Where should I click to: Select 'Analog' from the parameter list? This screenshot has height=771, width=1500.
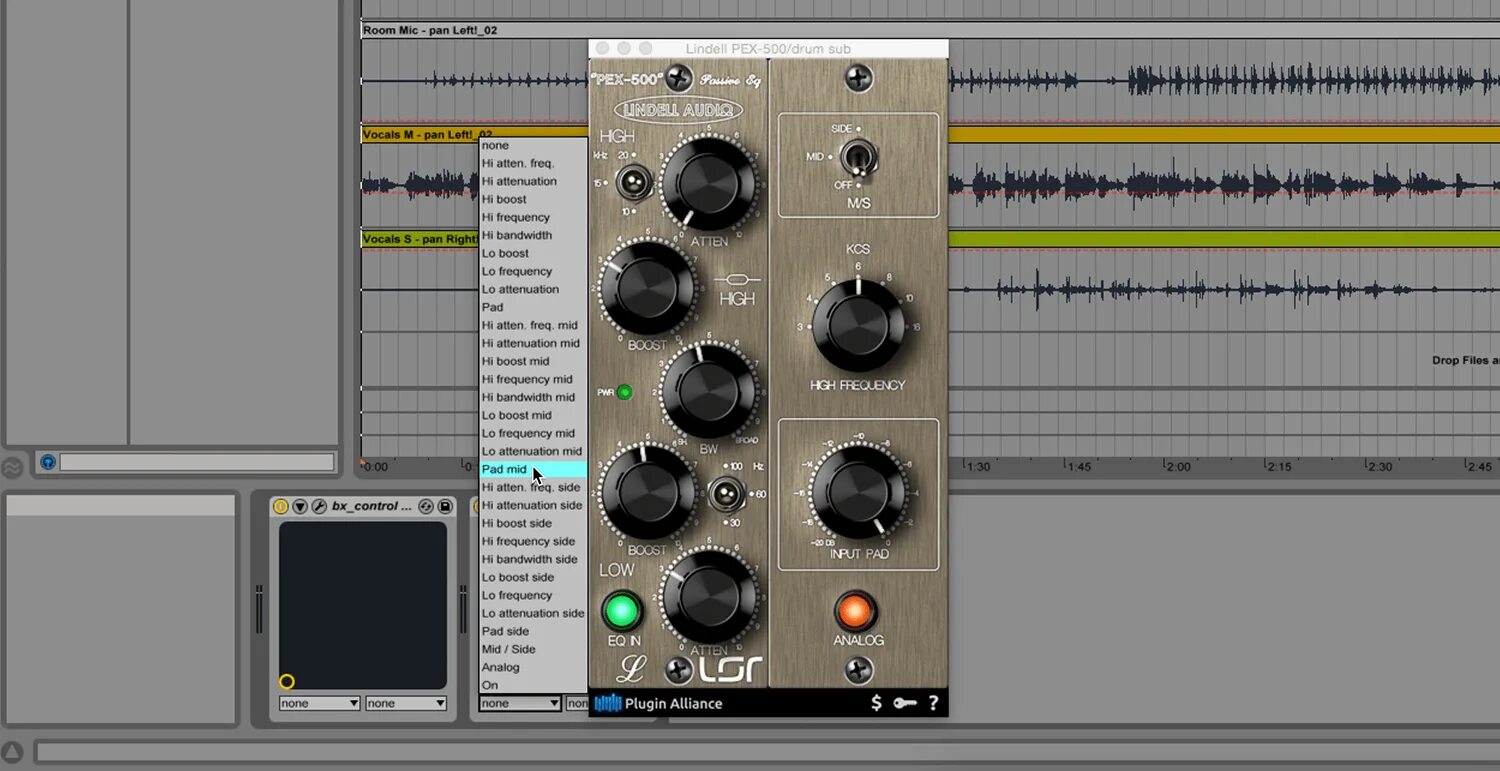point(533,667)
